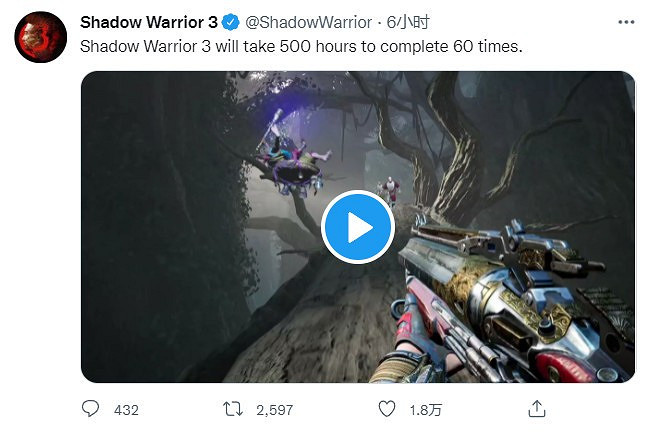Click the reply speech bubble icon

[90, 409]
